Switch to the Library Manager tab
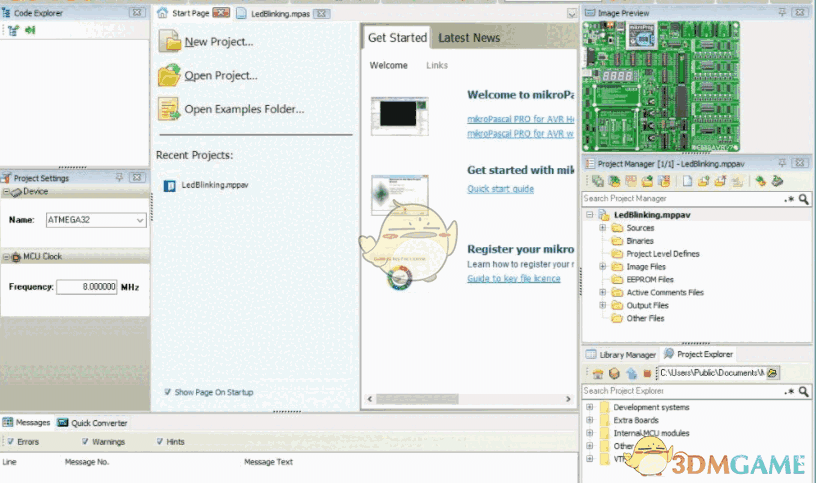 coord(621,354)
